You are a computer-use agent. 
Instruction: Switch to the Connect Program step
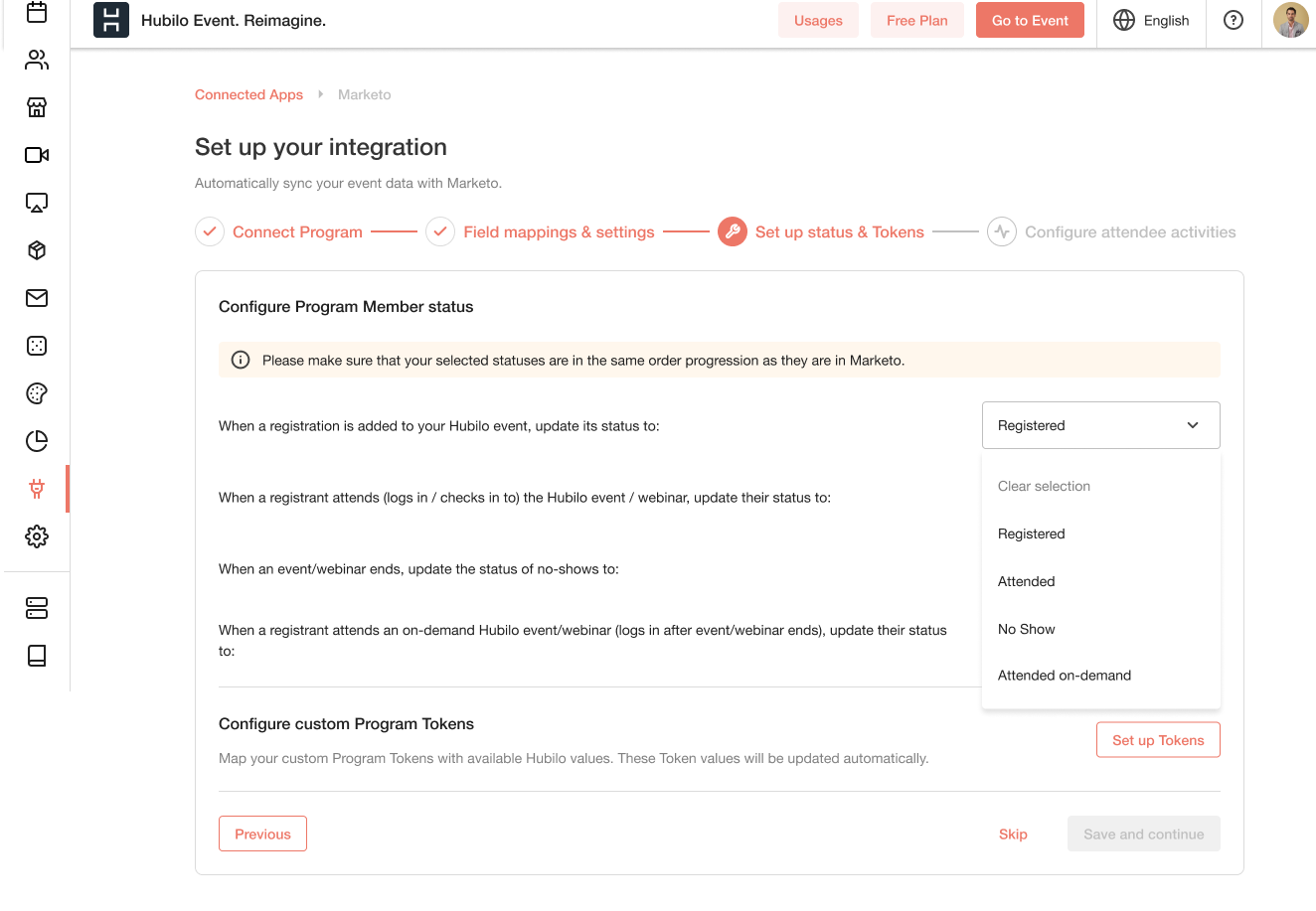click(x=297, y=231)
